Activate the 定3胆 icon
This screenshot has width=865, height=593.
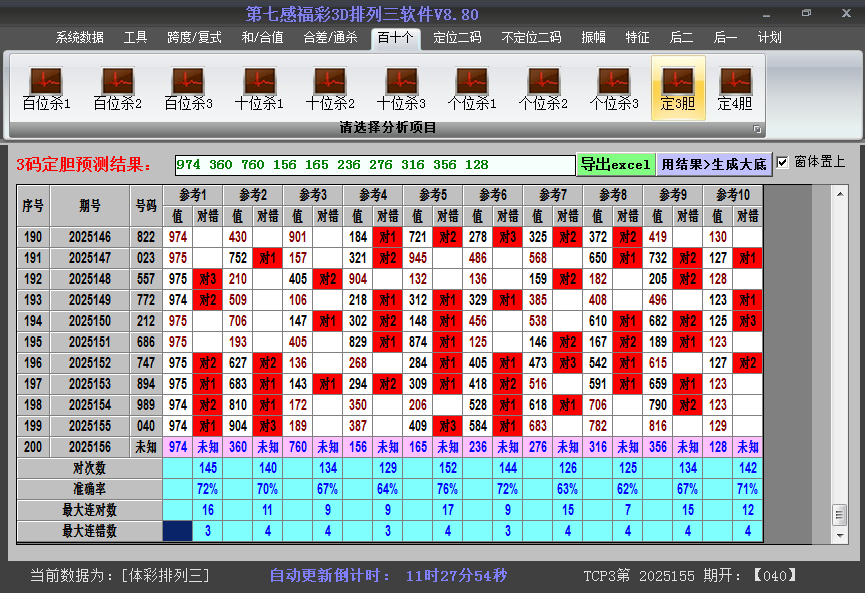[678, 88]
